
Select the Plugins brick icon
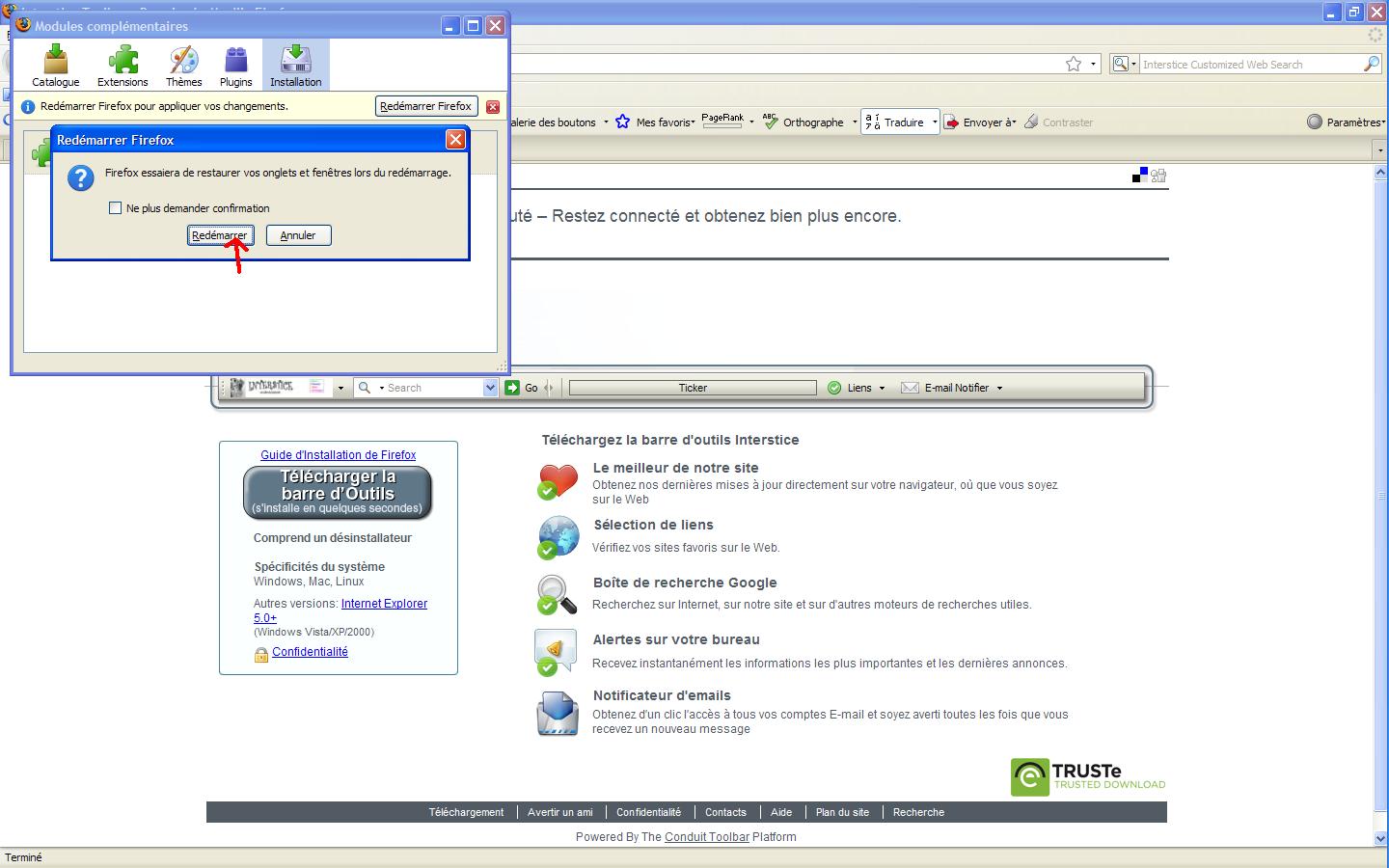pos(235,61)
